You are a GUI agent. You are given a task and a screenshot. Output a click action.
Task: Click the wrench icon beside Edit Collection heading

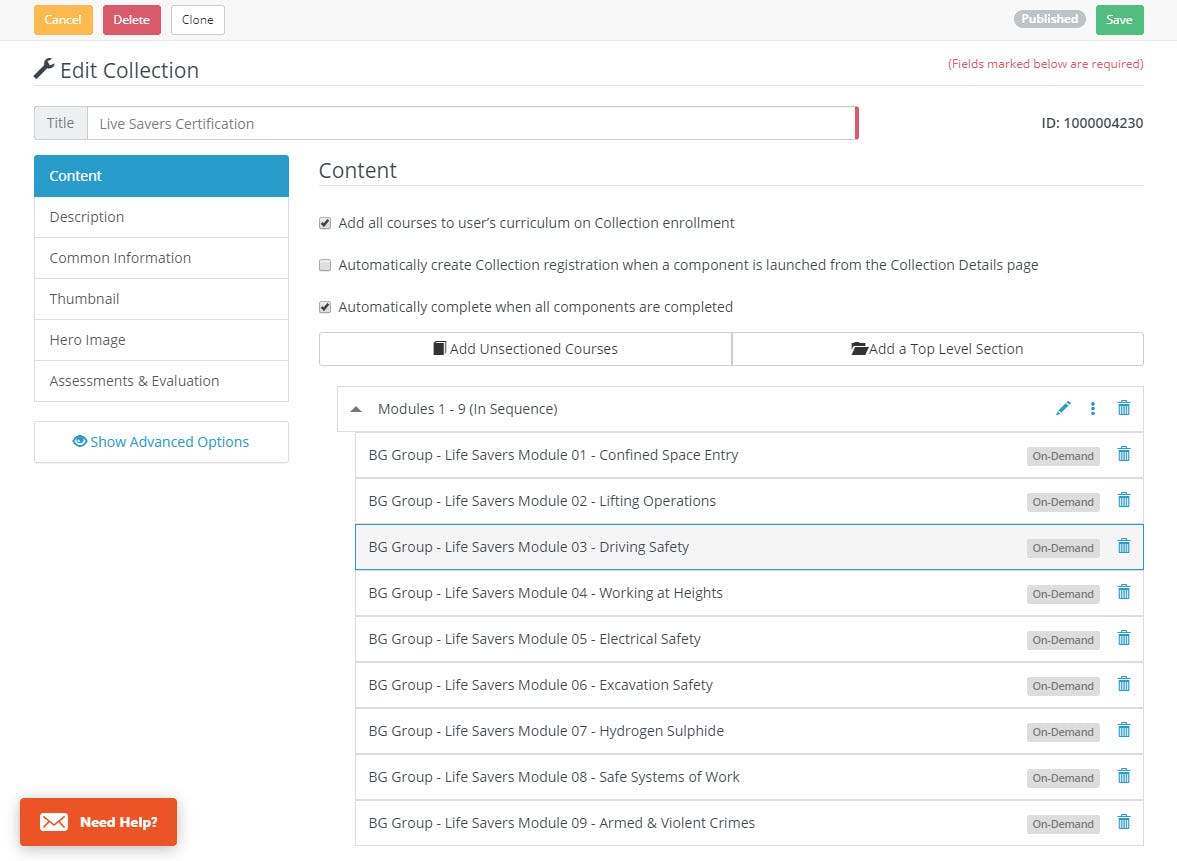point(43,68)
